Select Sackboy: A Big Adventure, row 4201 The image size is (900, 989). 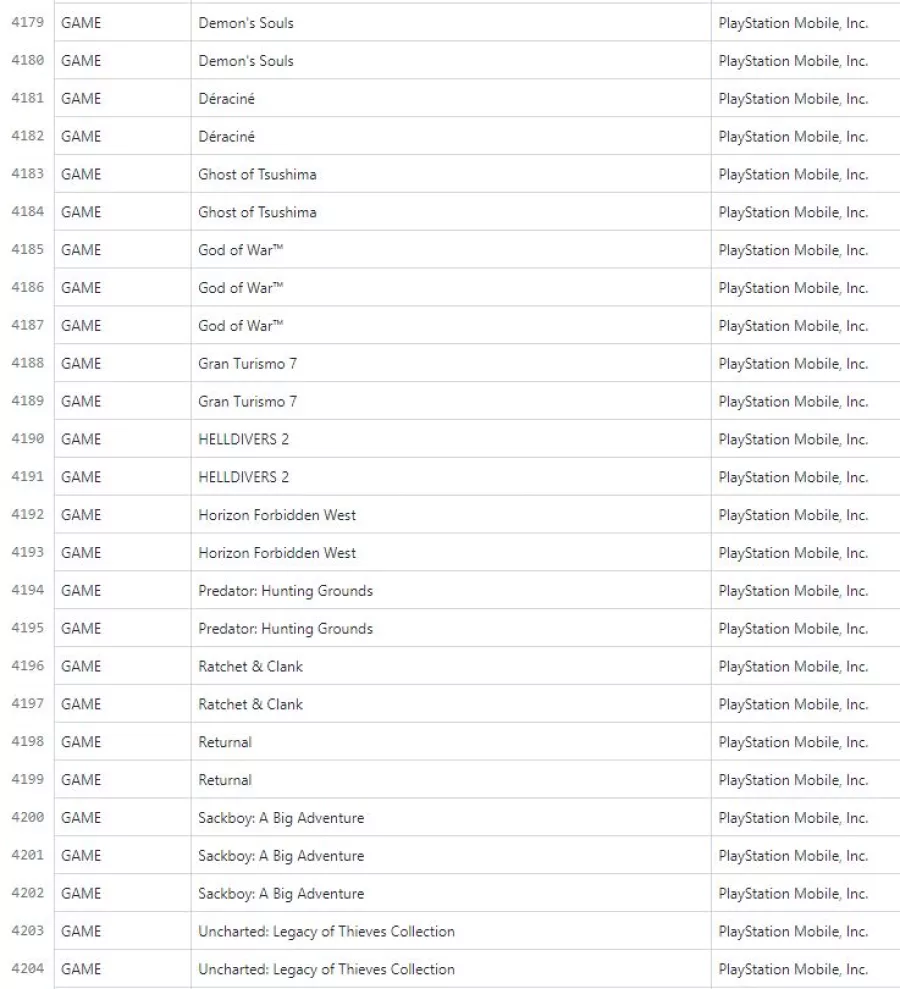[x=281, y=855]
